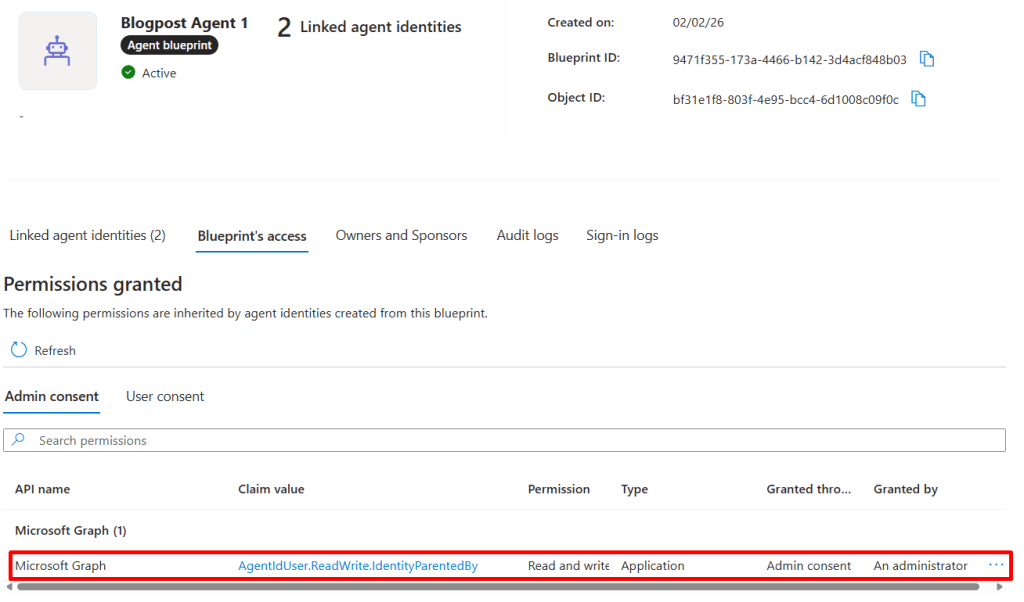Click the Refresh circular arrow icon

click(19, 350)
